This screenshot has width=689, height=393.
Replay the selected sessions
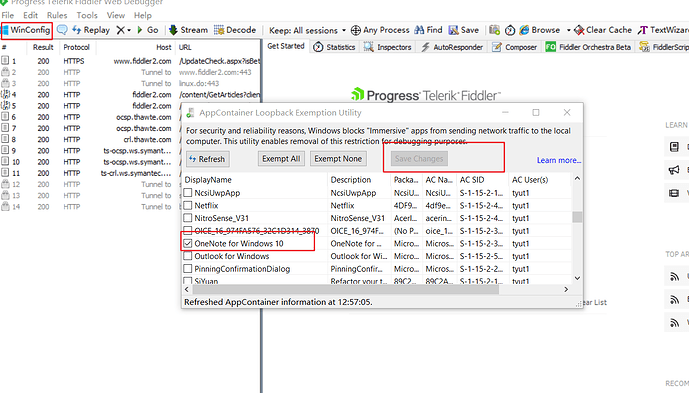pyautogui.click(x=91, y=30)
